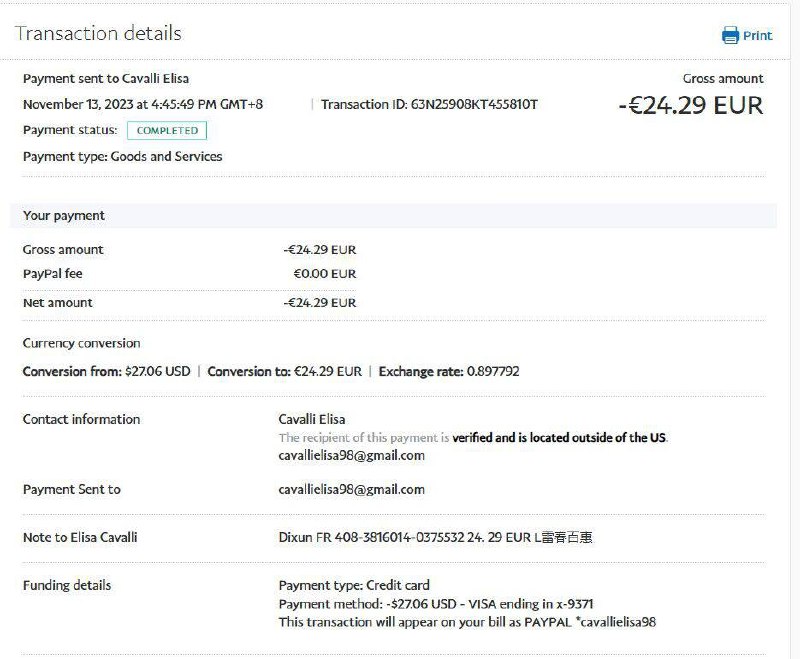Click the PayPal fee €0.00 EUR value
This screenshot has width=800, height=659.
coord(324,273)
